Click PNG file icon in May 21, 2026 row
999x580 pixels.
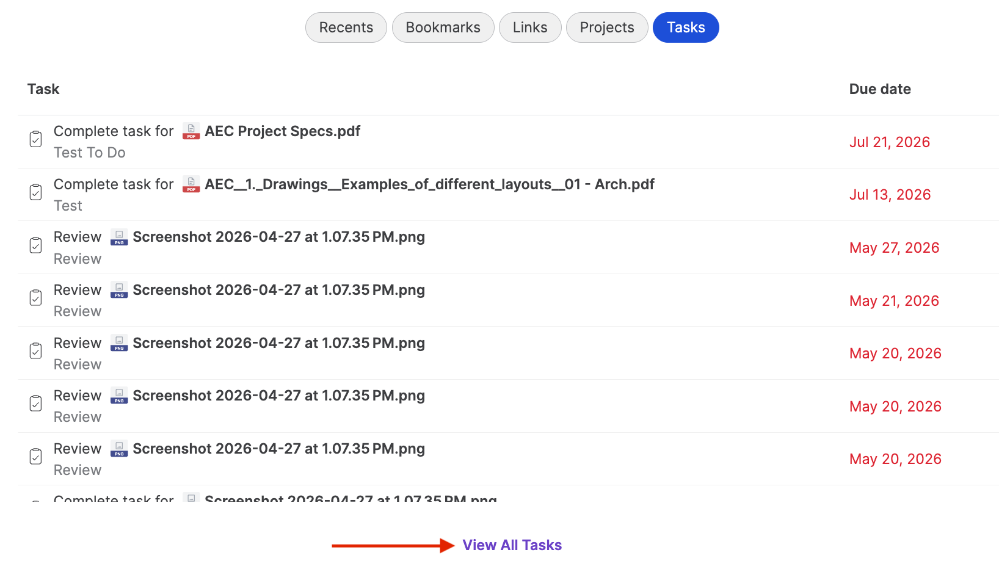point(119,289)
